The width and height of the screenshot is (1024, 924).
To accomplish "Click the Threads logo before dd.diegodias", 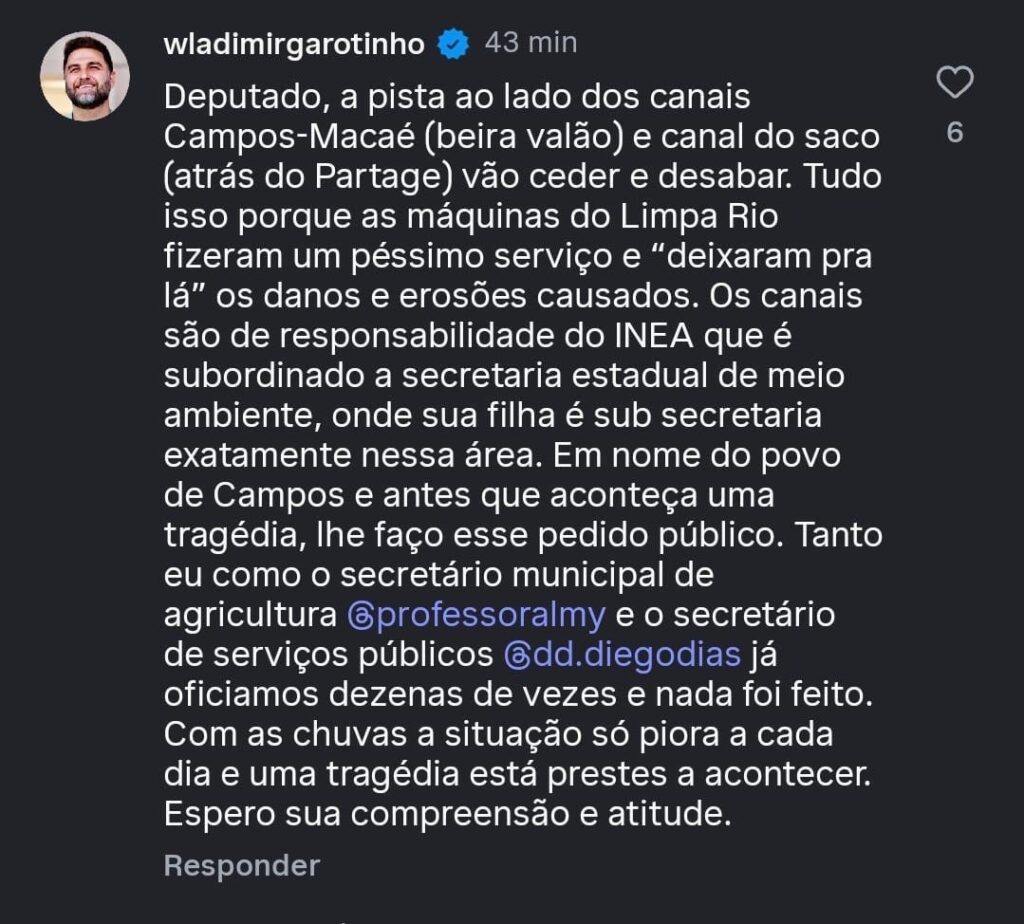I will 517,656.
